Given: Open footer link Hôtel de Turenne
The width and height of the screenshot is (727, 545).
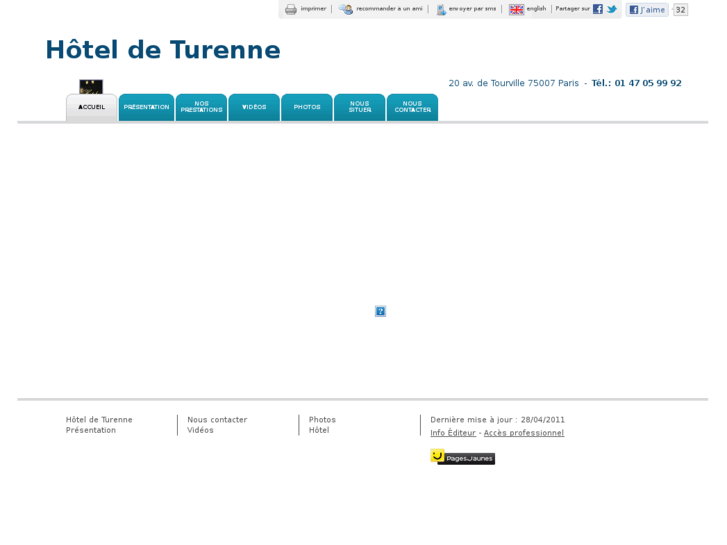Looking at the screenshot, I should point(99,420).
